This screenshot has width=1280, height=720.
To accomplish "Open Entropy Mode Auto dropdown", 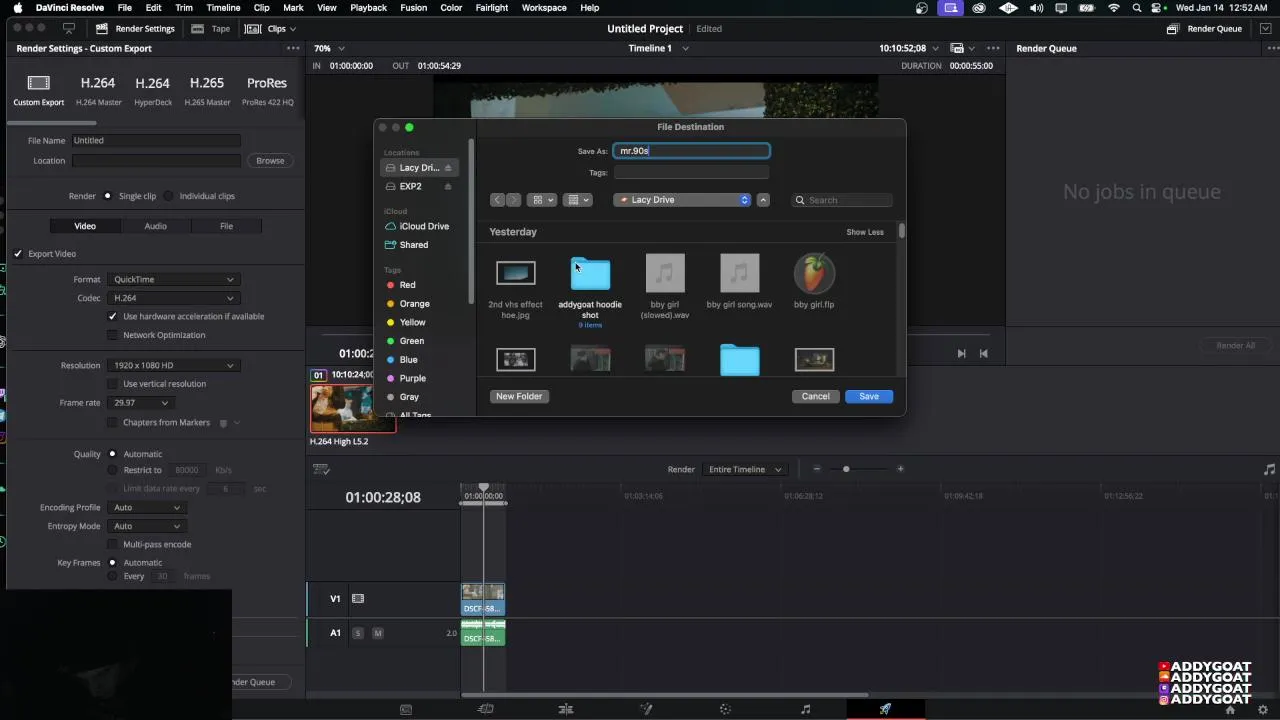I will click(x=147, y=527).
